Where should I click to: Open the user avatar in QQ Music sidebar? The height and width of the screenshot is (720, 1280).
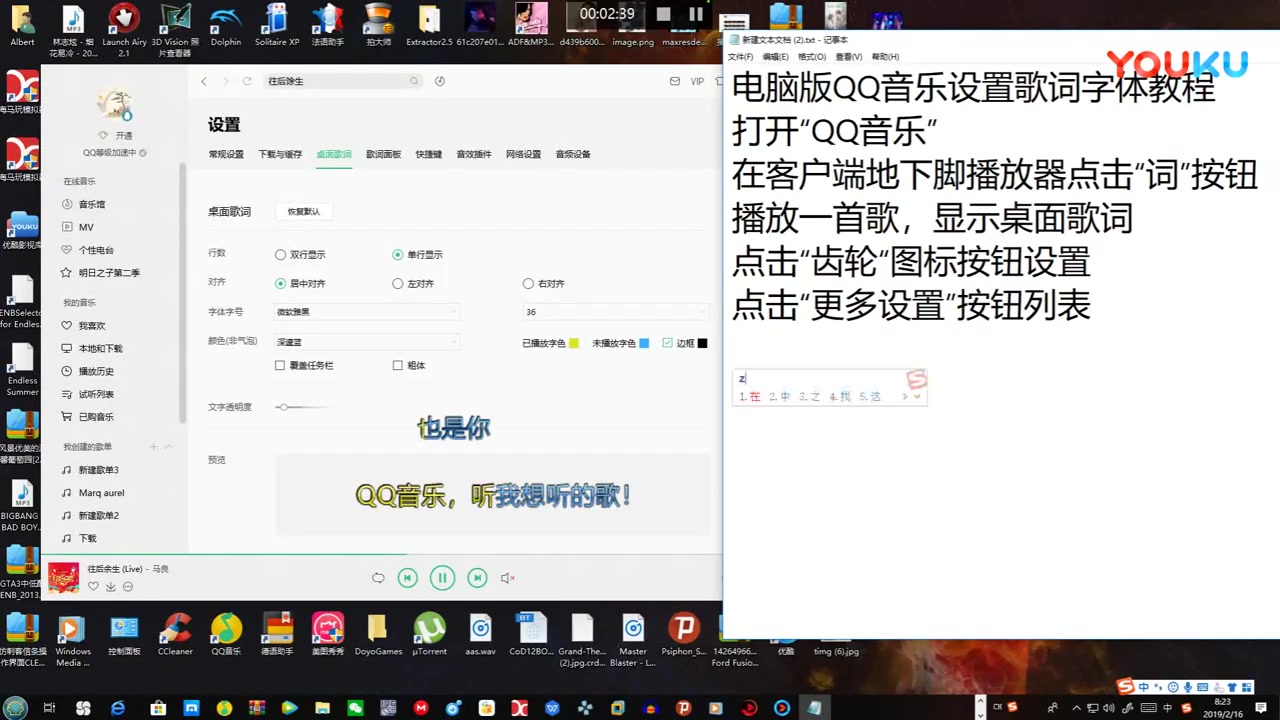pyautogui.click(x=115, y=104)
